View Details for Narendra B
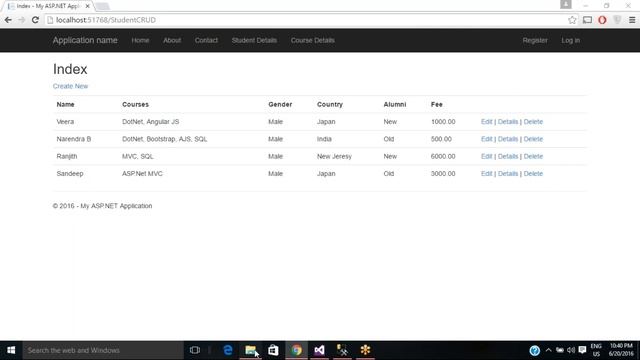The width and height of the screenshot is (640, 360). (x=508, y=139)
